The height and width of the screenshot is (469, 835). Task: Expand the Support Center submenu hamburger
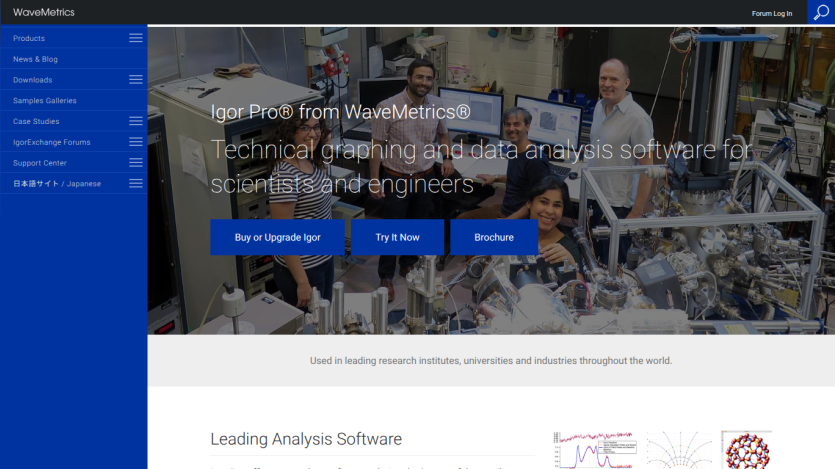point(136,162)
